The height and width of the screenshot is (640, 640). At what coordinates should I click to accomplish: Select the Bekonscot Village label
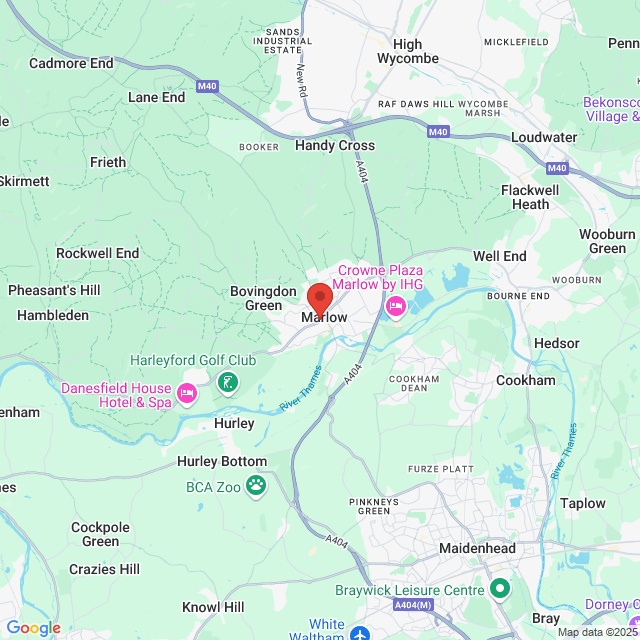(611, 109)
